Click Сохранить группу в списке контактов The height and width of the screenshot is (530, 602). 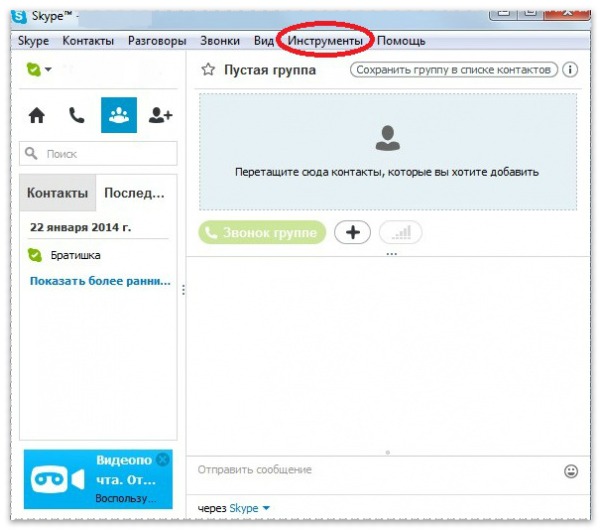click(x=454, y=70)
